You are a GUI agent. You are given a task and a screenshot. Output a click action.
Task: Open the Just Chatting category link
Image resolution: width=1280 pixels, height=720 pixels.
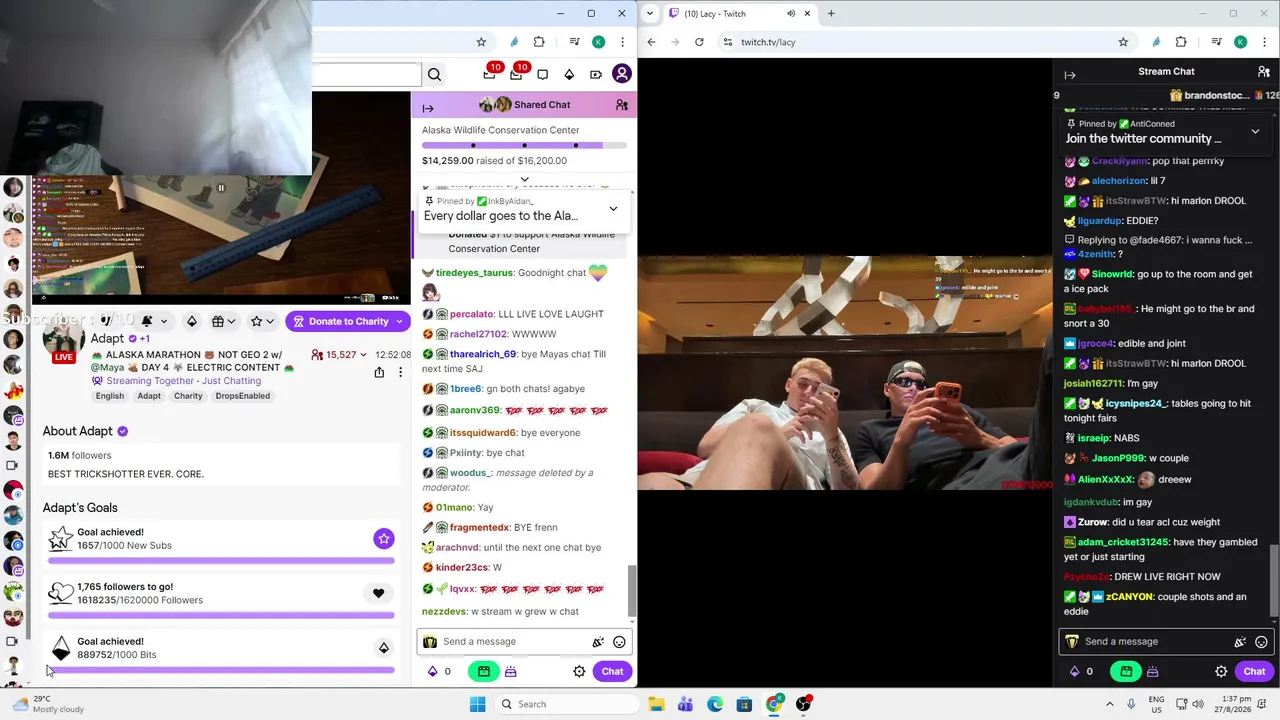tap(231, 381)
